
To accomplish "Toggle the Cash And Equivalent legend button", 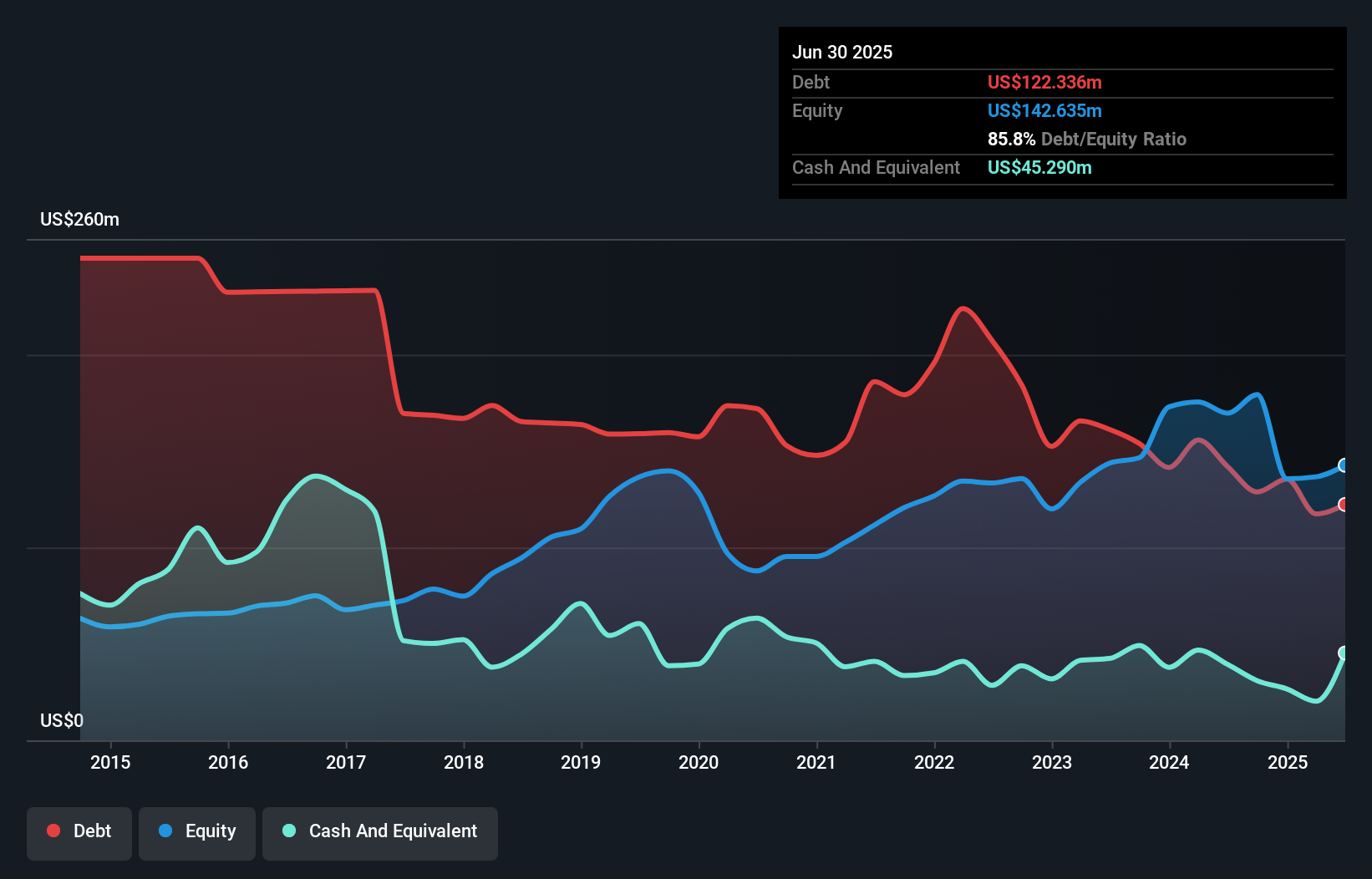I will coord(380,833).
